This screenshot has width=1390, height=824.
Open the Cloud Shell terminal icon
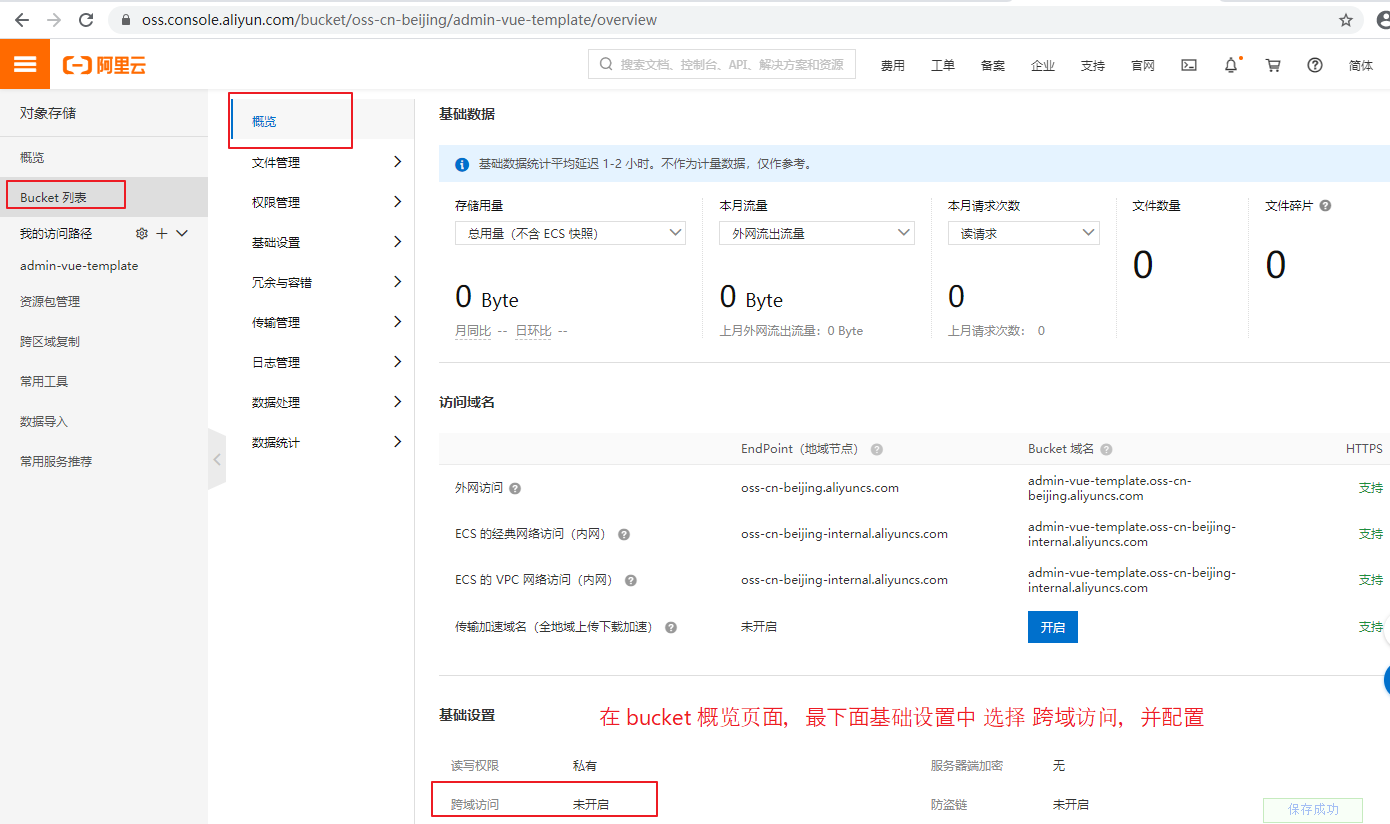1189,65
